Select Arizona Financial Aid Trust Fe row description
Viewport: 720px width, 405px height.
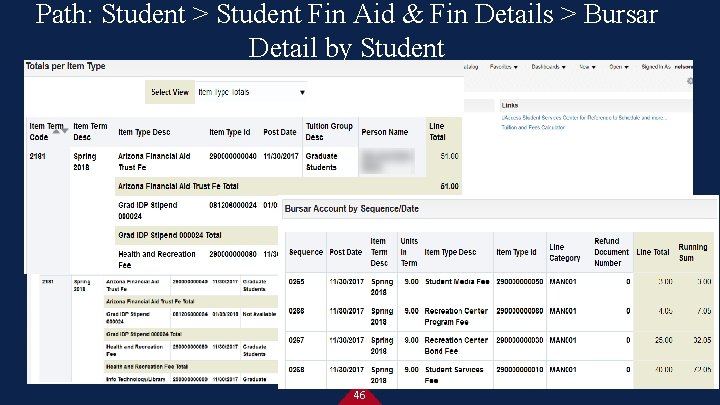click(x=154, y=162)
